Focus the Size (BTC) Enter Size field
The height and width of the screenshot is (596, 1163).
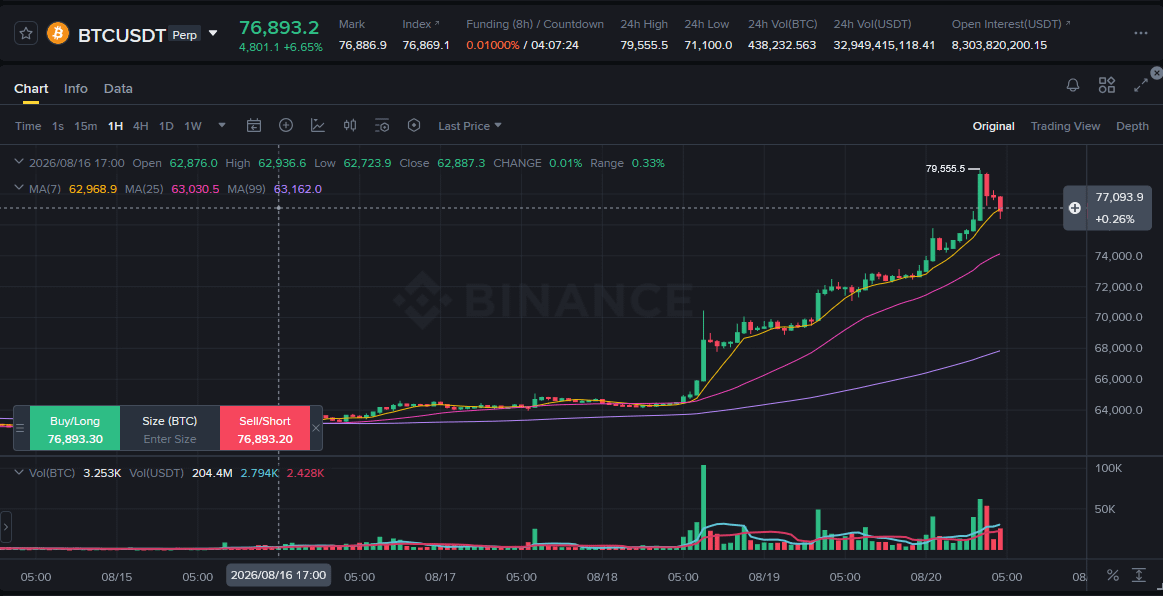[170, 439]
